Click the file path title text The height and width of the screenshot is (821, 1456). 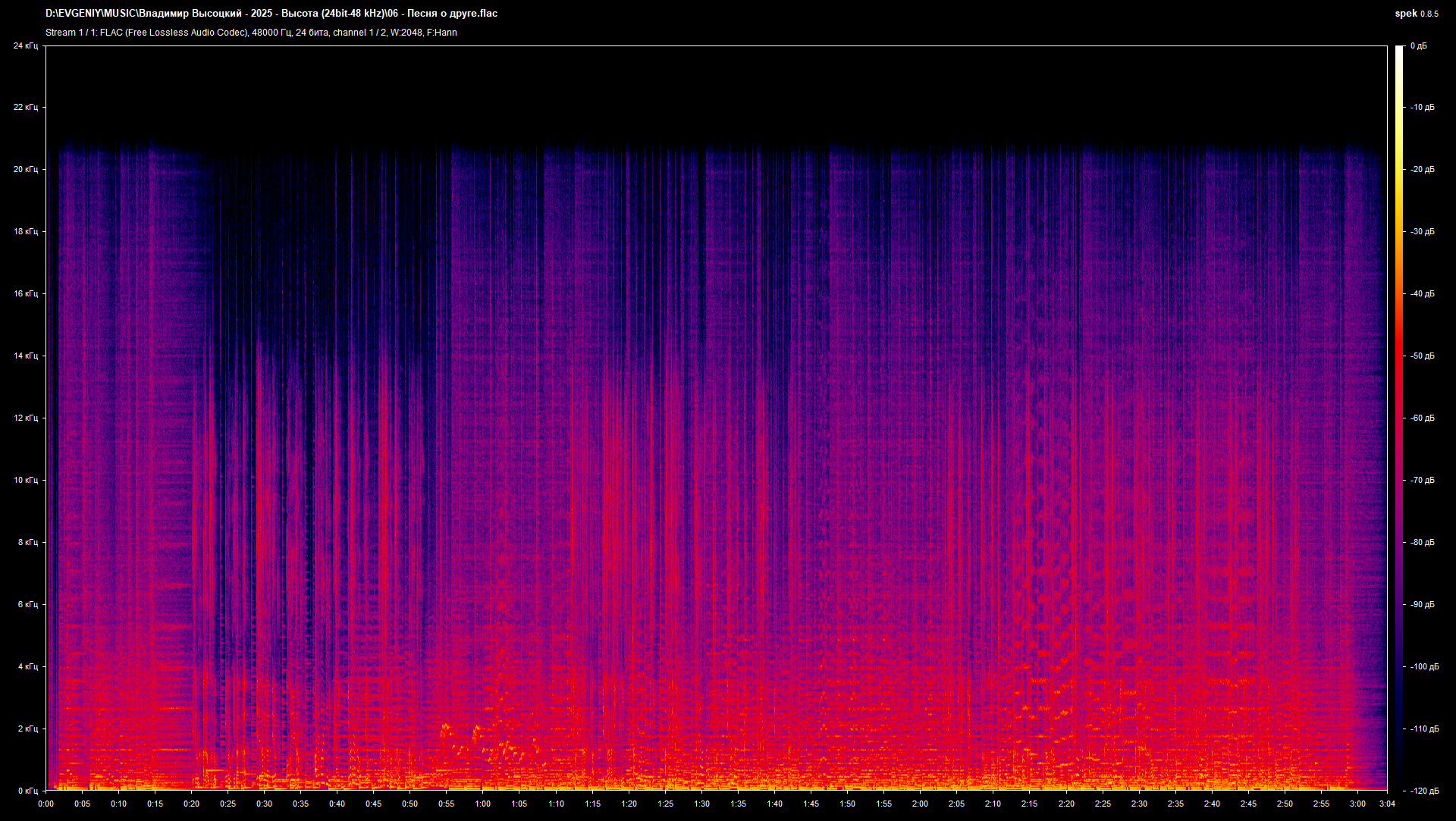click(x=271, y=14)
